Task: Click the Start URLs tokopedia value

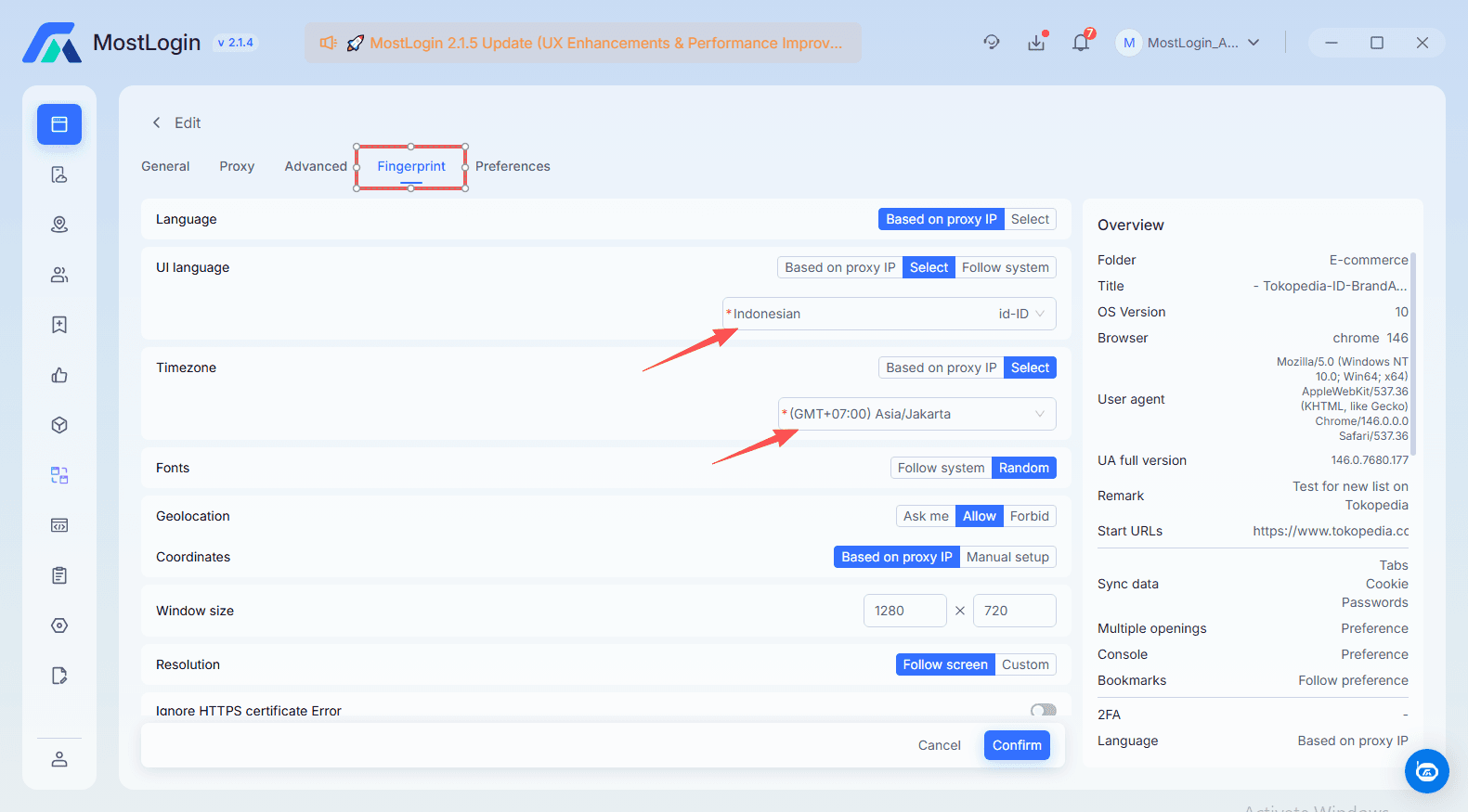Action: pos(1331,531)
